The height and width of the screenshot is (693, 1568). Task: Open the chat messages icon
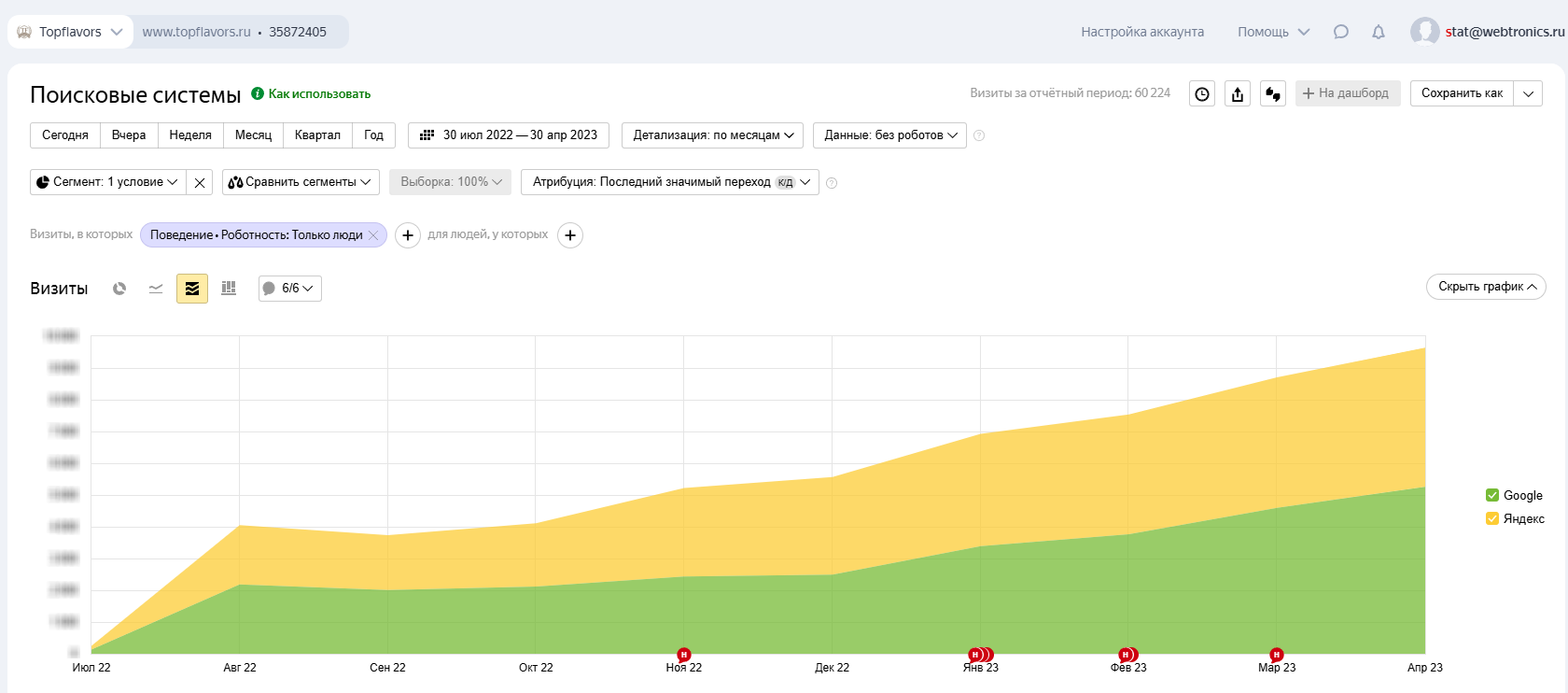[x=1341, y=32]
